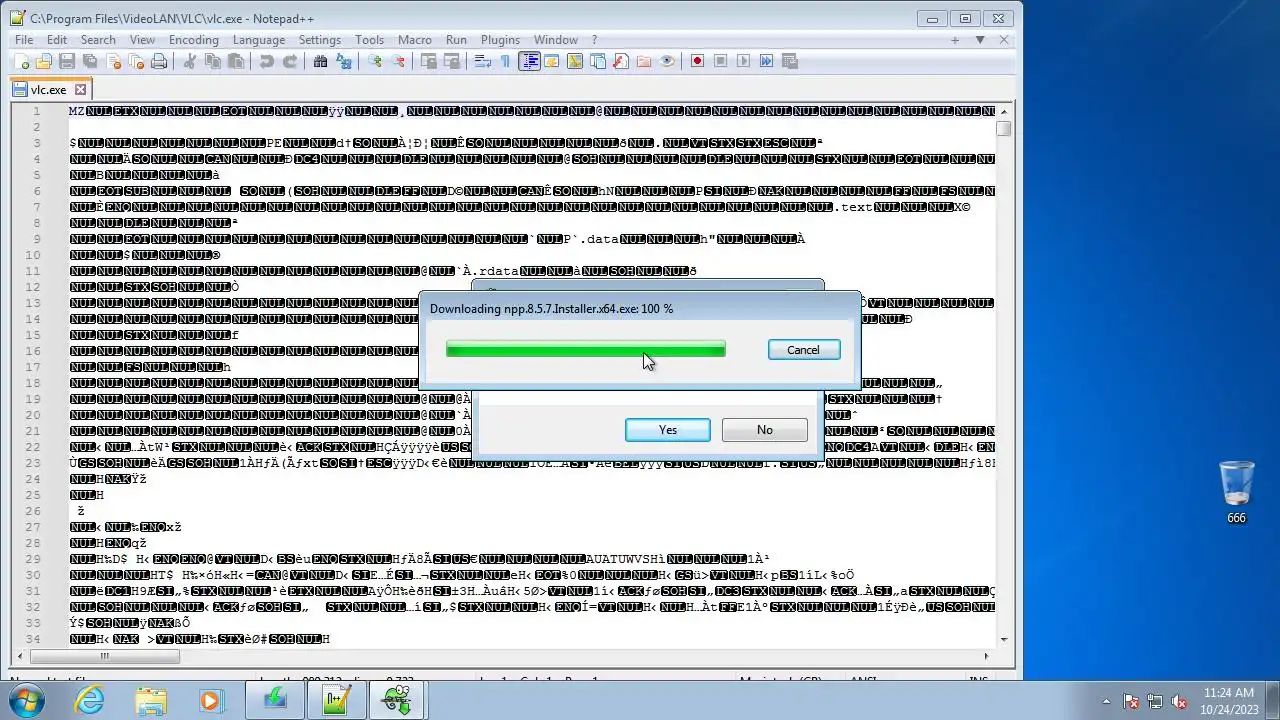Toggle file monitoring eye icon
This screenshot has width=1280, height=720.
(666, 61)
